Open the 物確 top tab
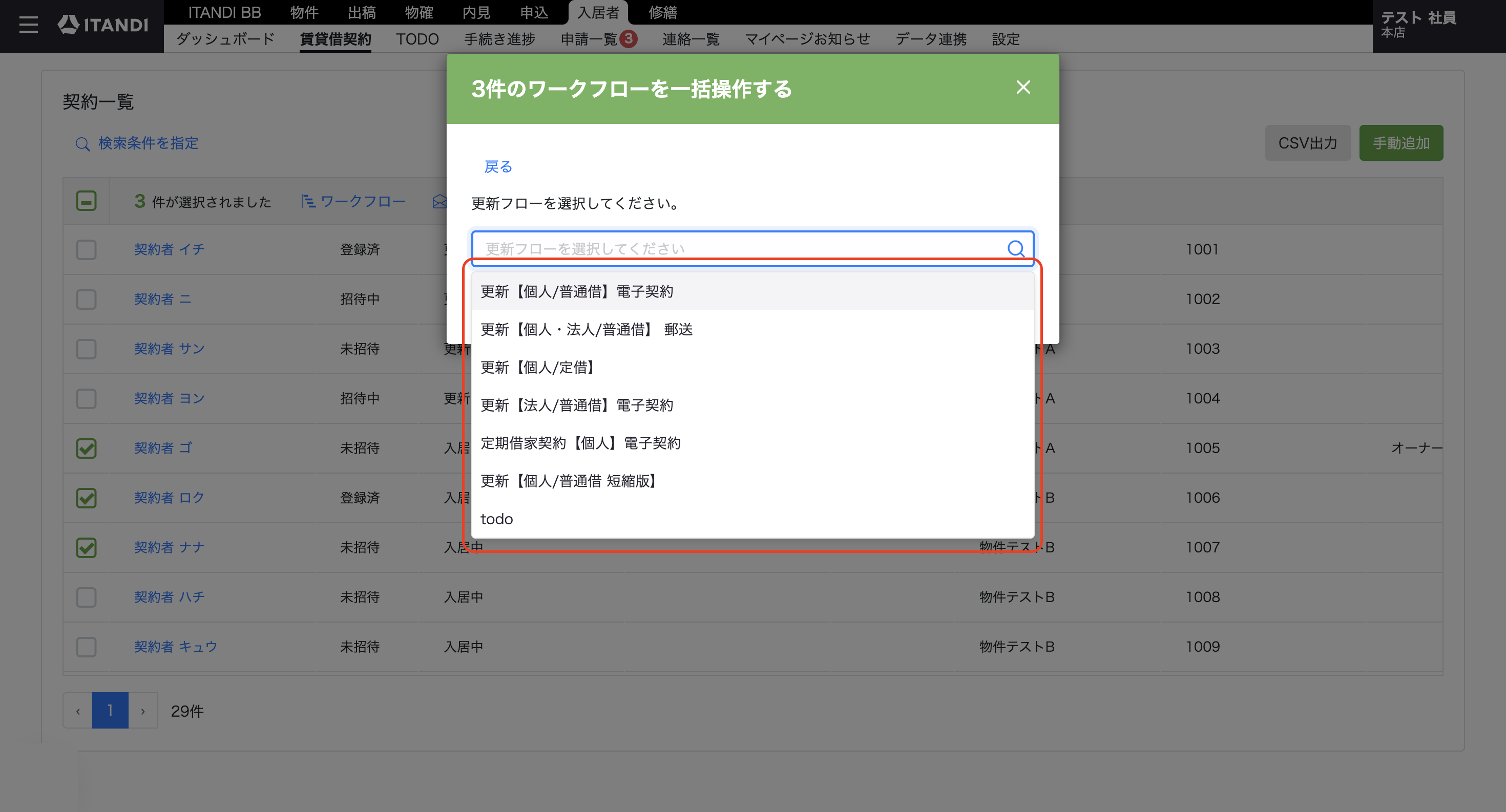 pyautogui.click(x=419, y=12)
